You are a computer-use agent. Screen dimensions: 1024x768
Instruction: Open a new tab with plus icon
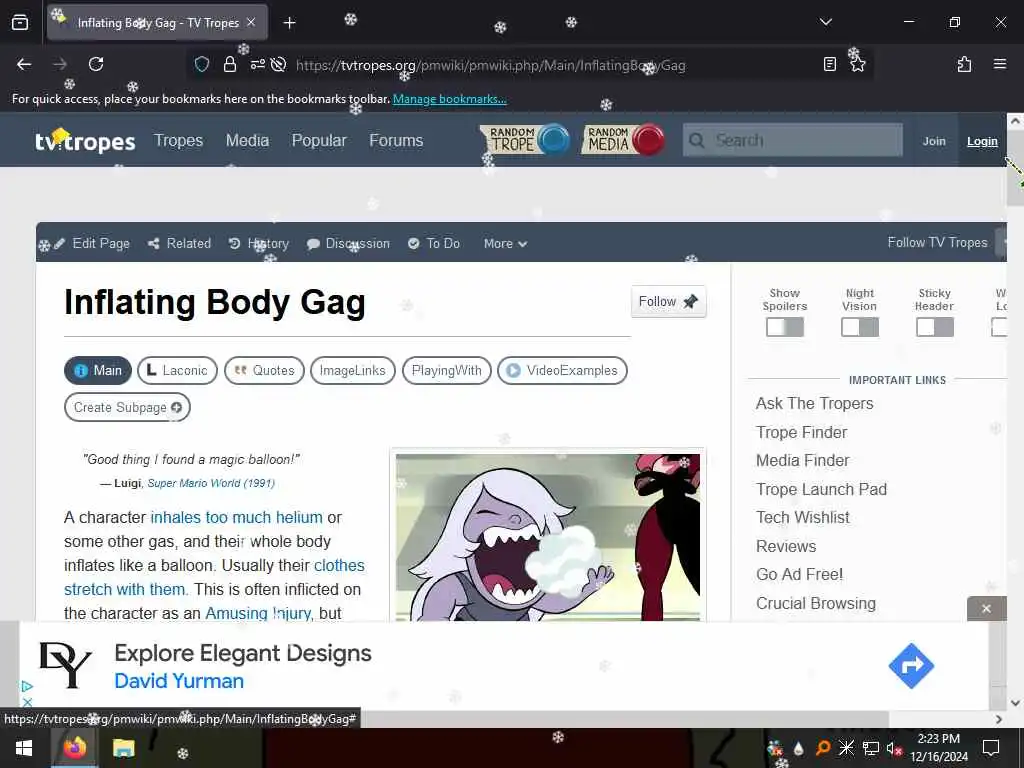click(x=289, y=23)
